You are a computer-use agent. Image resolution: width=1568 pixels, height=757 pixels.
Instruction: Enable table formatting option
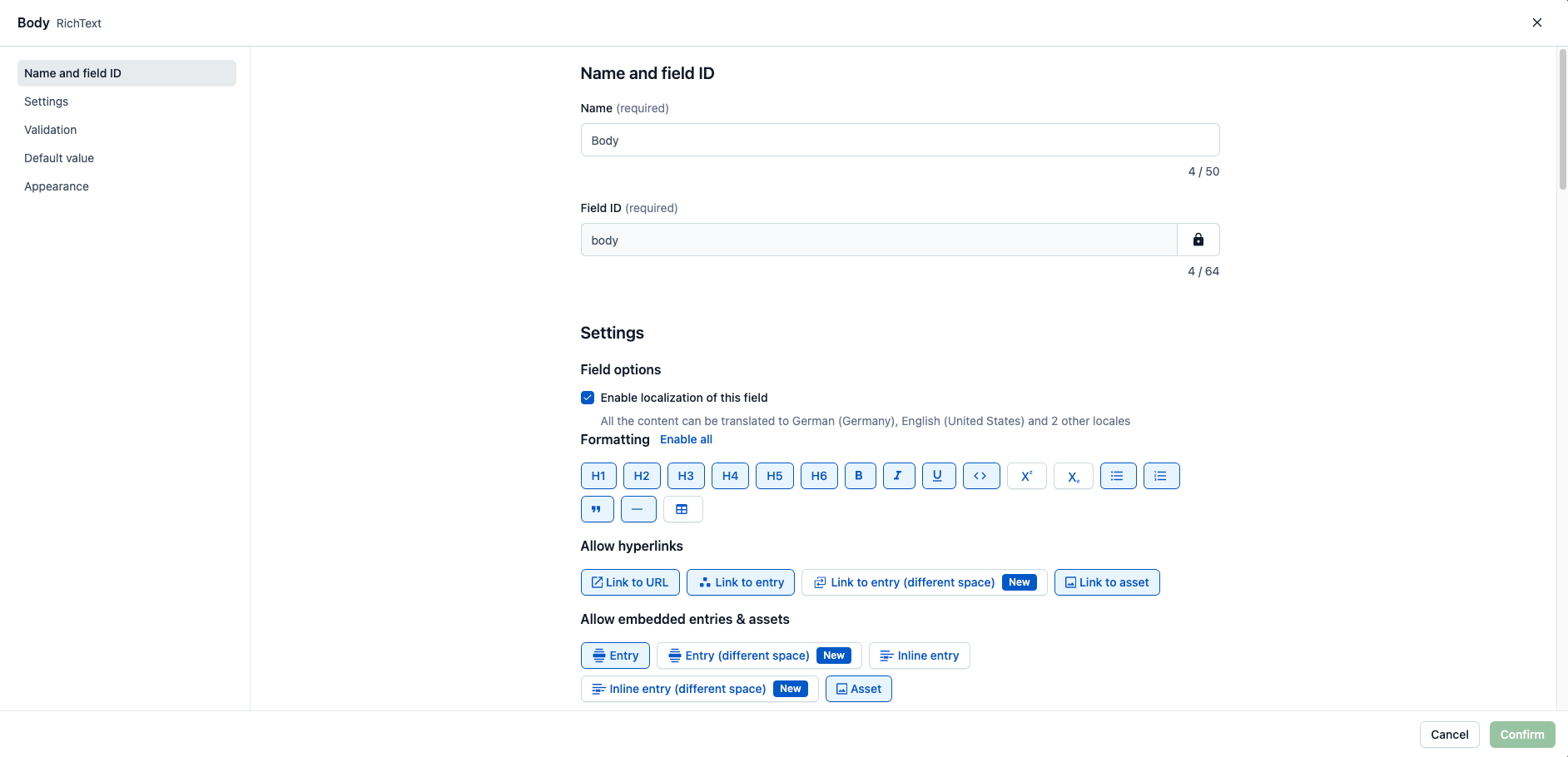click(x=683, y=509)
